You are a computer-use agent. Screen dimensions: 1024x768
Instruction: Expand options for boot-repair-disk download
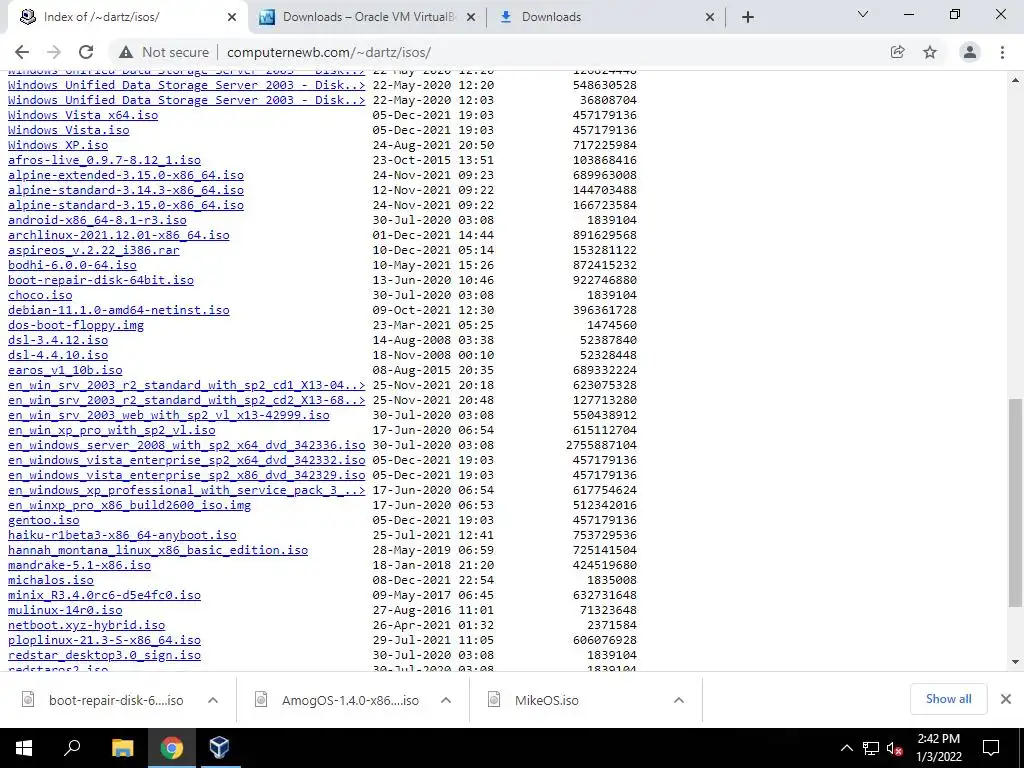point(213,700)
